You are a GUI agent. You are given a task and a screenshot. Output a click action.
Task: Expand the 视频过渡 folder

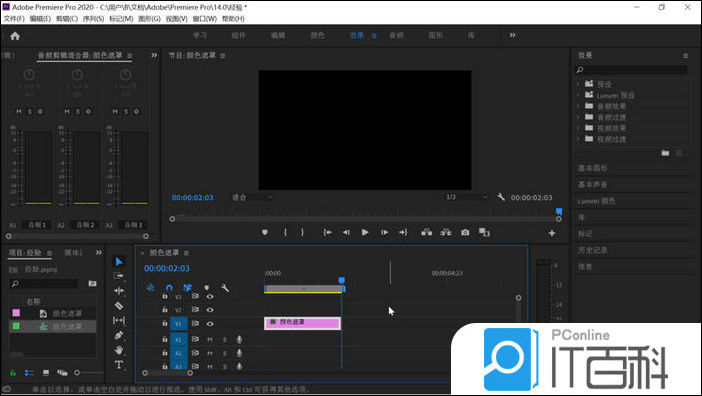tap(578, 139)
